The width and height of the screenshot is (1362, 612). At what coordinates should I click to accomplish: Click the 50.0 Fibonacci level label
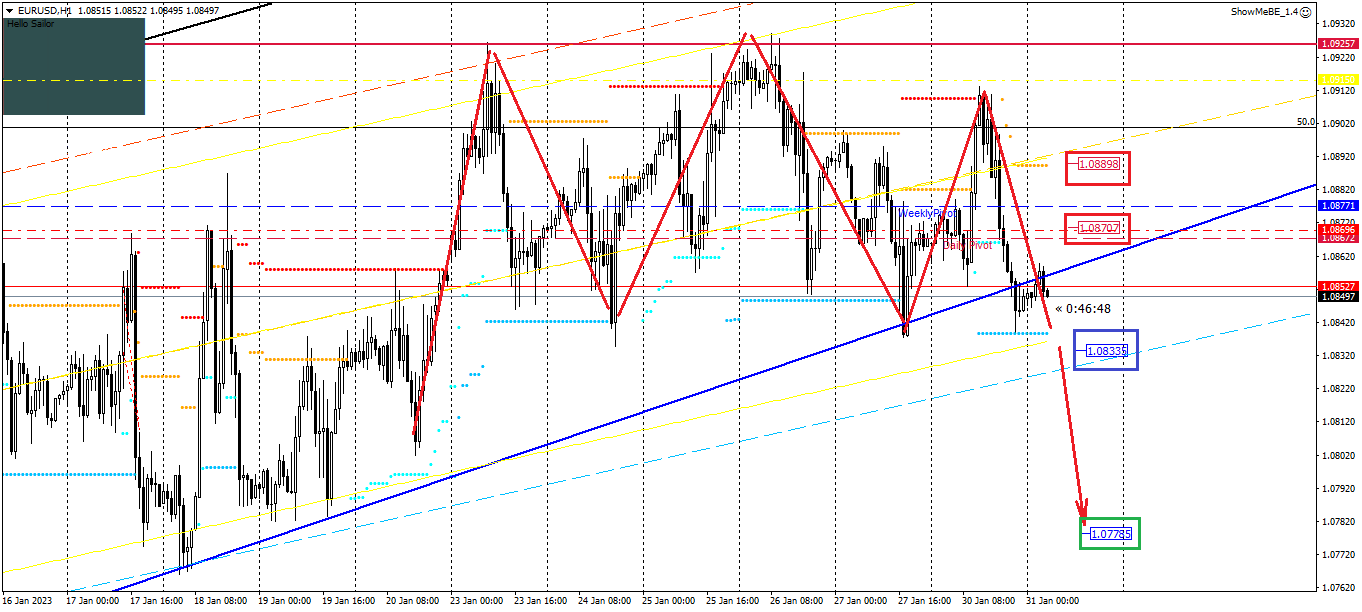tap(1305, 122)
